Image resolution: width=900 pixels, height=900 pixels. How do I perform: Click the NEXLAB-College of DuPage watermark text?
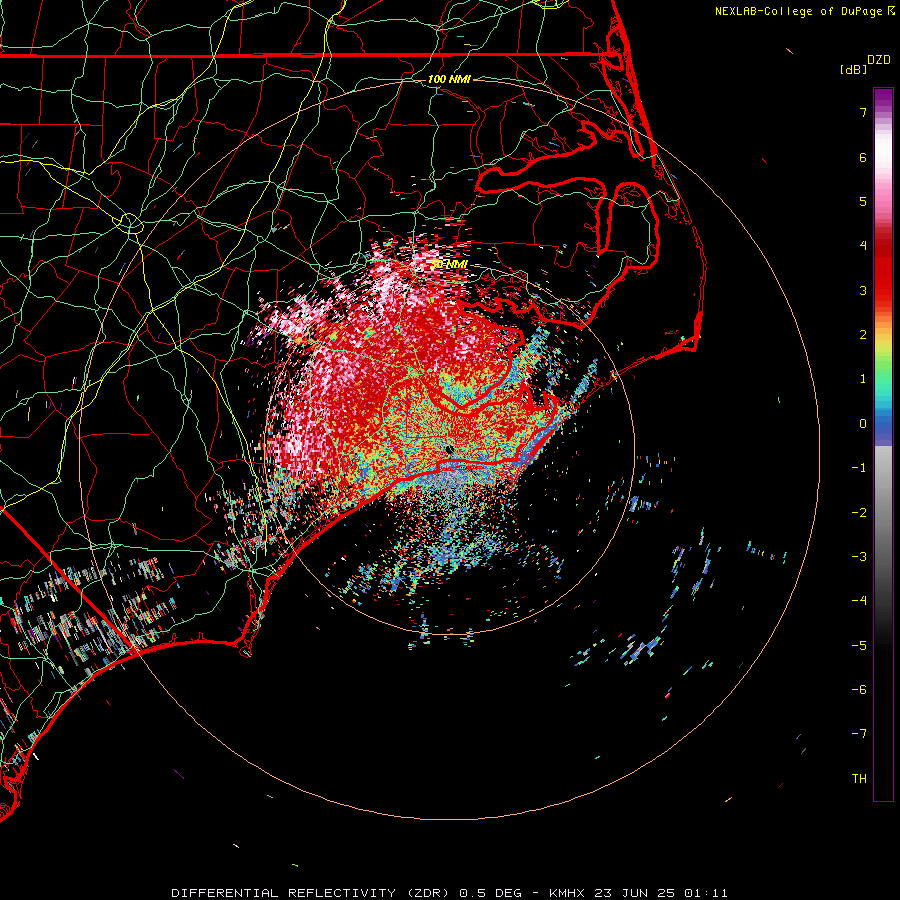(x=804, y=11)
